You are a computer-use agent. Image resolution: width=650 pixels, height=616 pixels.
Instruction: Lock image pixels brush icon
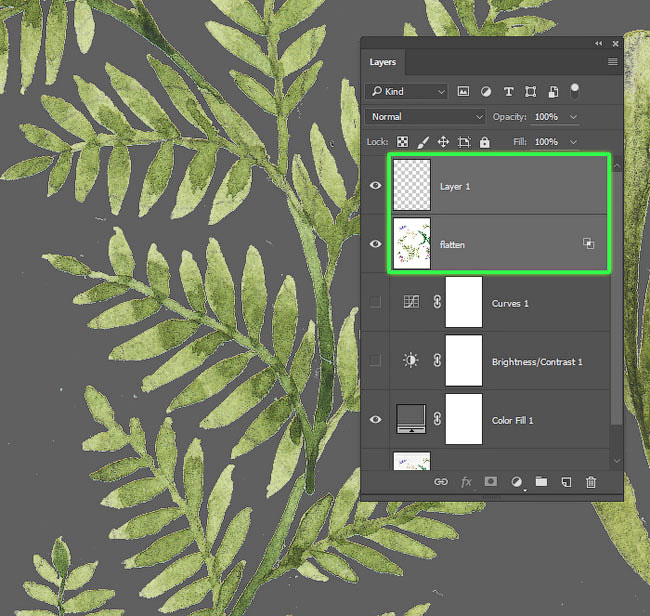coord(423,142)
